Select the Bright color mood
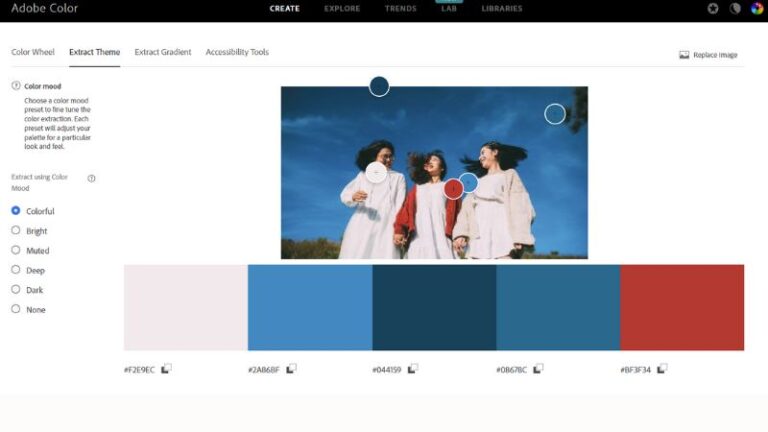 pos(16,230)
